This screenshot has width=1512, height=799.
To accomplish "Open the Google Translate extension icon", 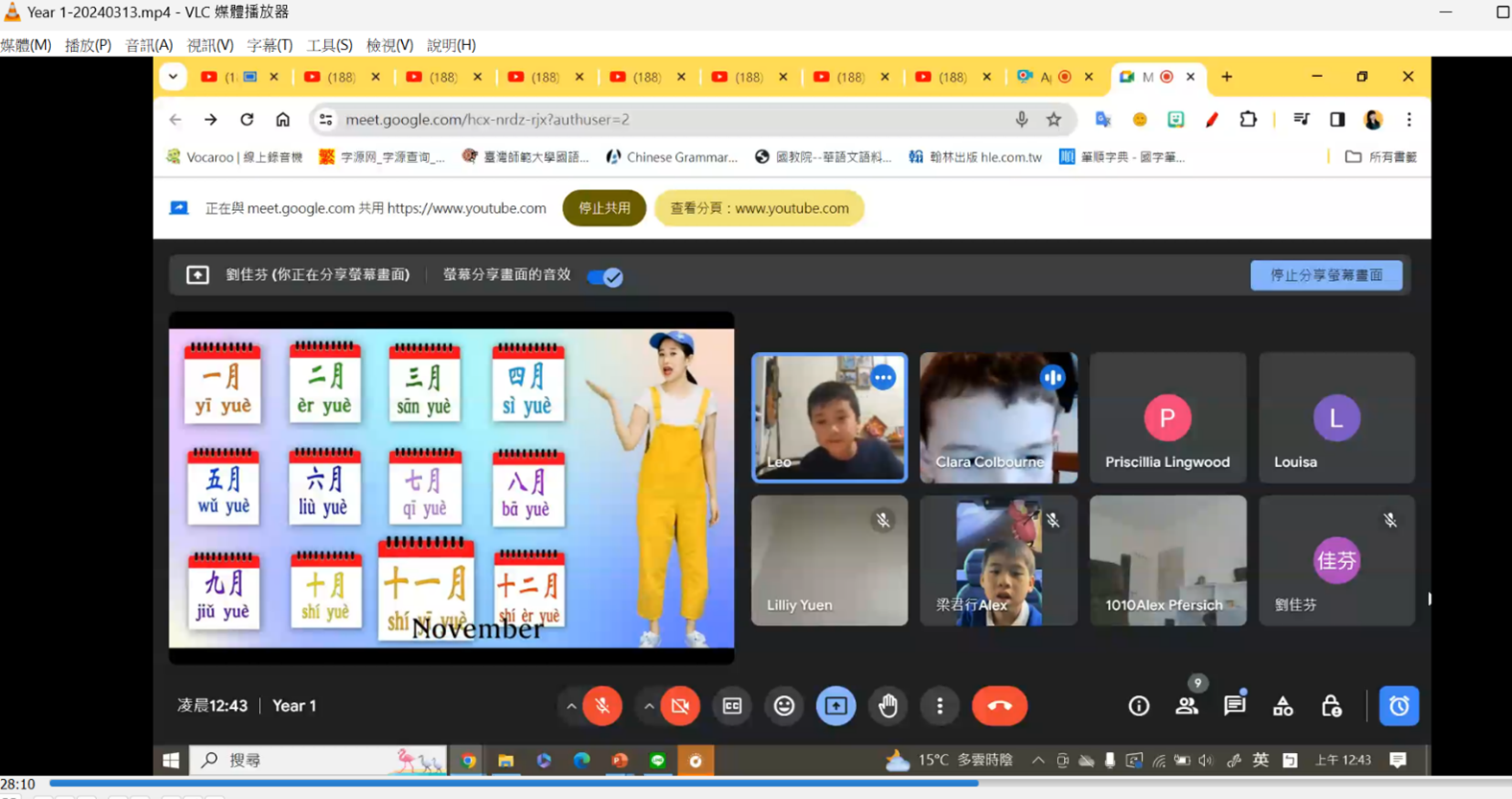I will (1103, 120).
